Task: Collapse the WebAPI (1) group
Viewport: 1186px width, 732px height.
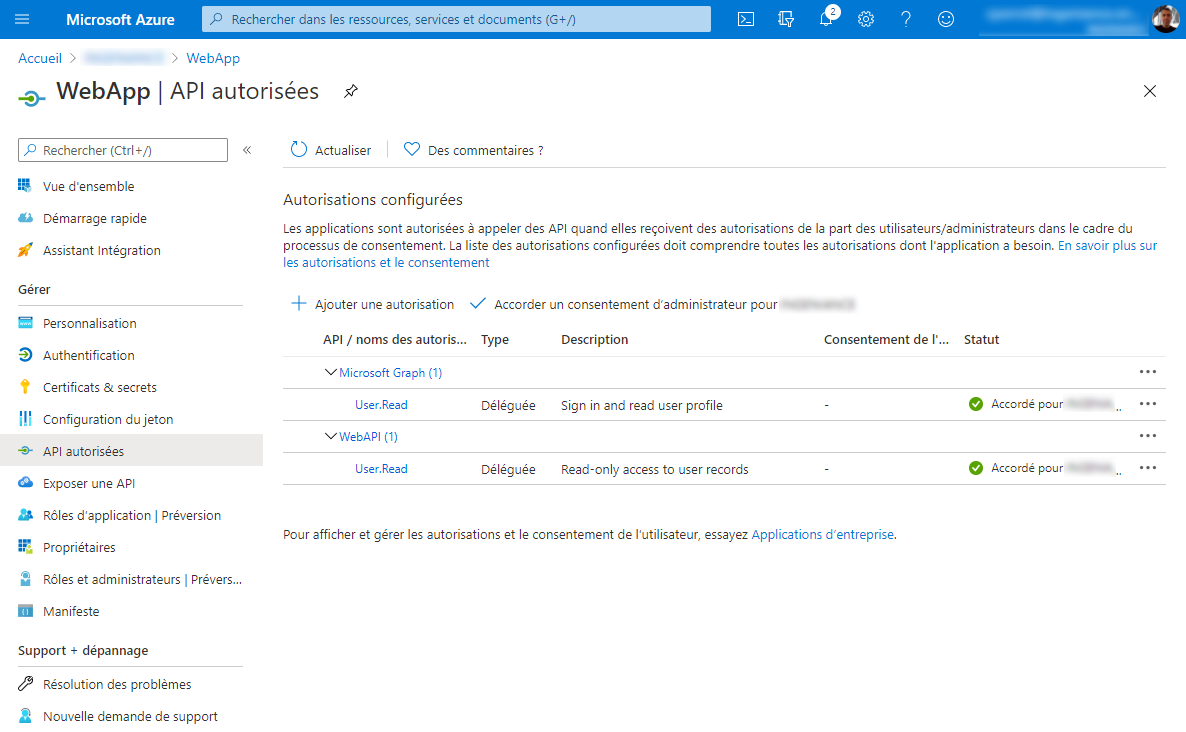Action: [330, 436]
